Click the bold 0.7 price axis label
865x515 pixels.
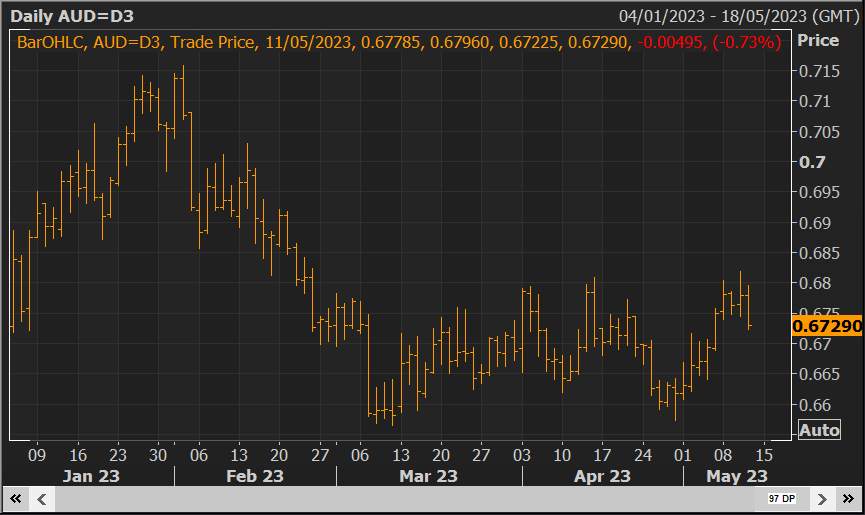[x=812, y=162]
